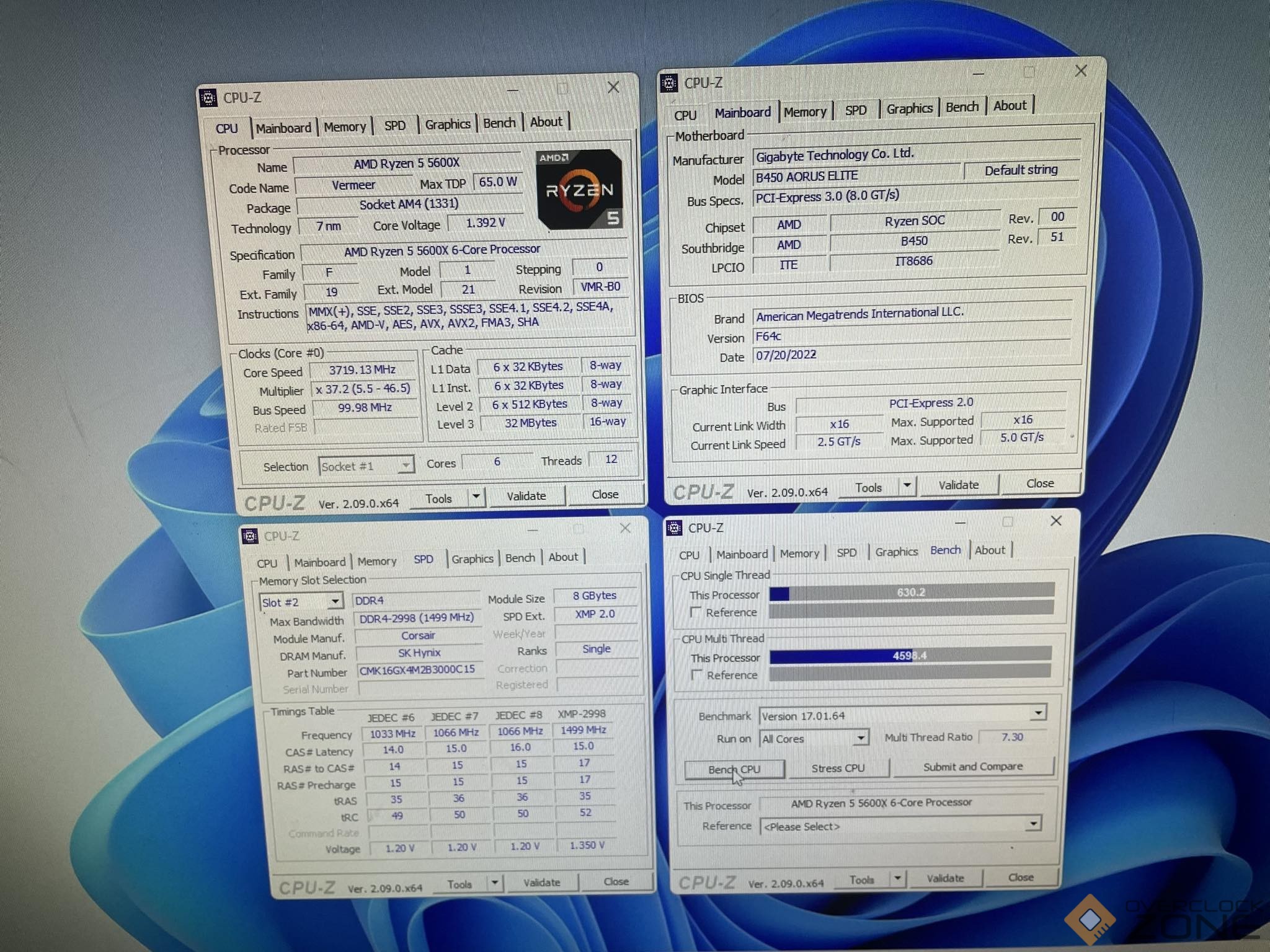Open the Reference Please Select dropdown
This screenshot has width=1270, height=952.
[1032, 824]
